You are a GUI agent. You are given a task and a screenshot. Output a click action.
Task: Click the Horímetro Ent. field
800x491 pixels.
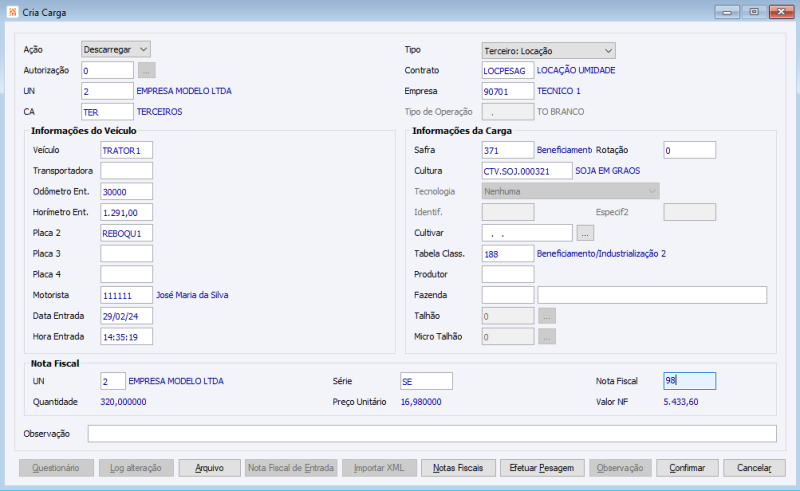pyautogui.click(x=126, y=212)
